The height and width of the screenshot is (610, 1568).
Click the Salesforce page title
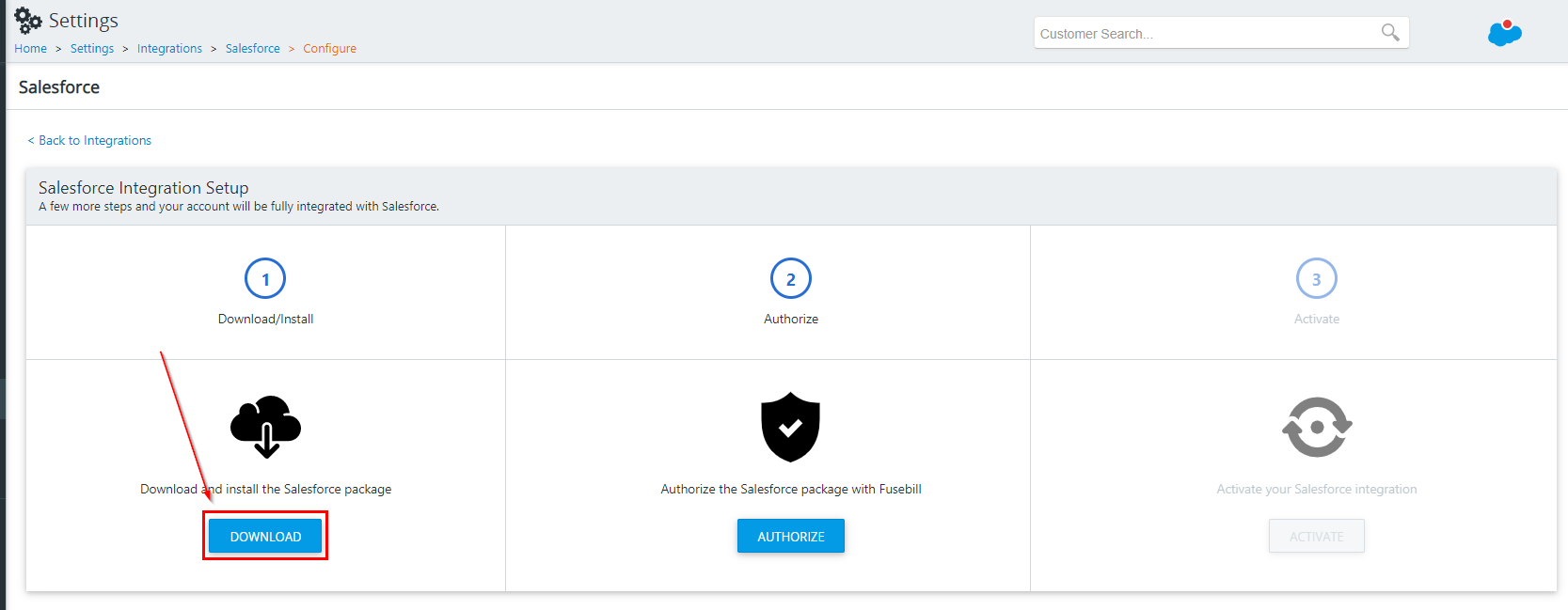(59, 87)
